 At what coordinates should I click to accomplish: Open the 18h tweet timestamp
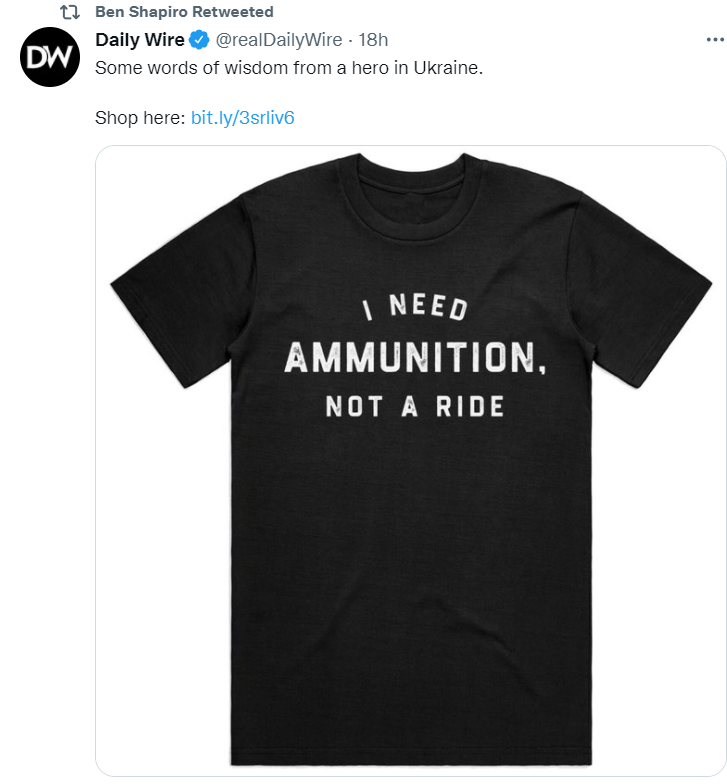(373, 40)
